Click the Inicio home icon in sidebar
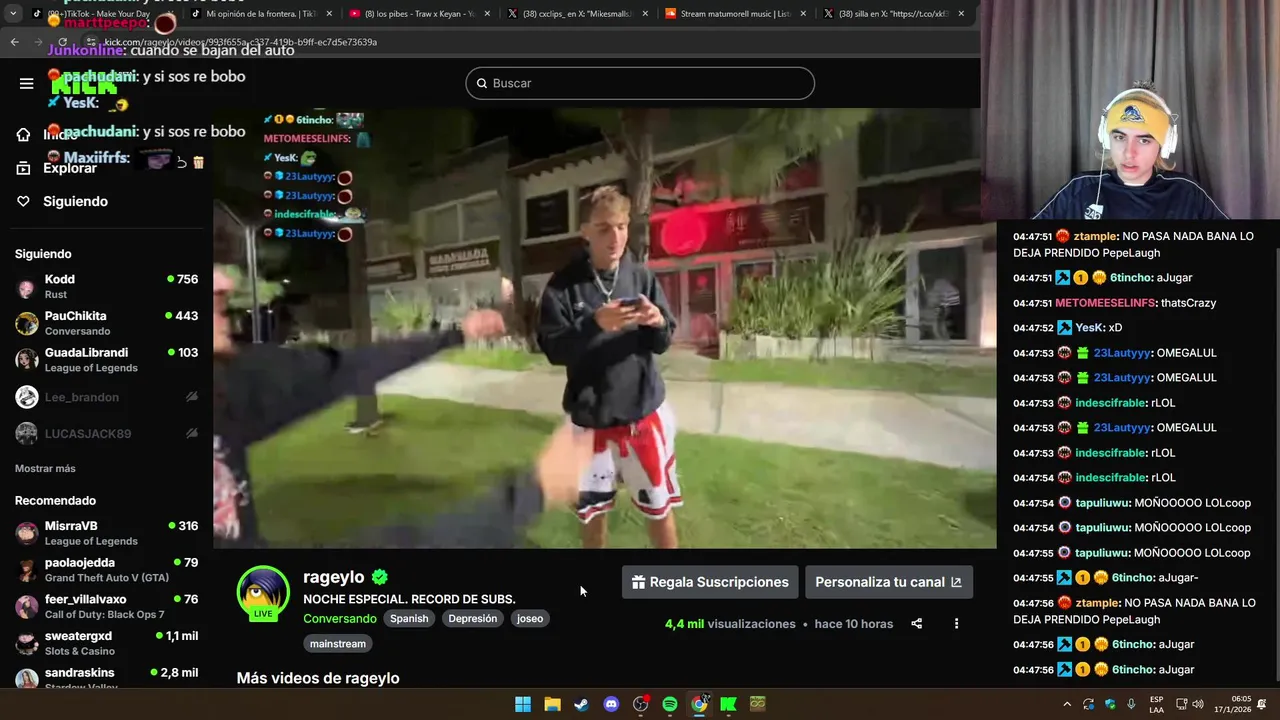This screenshot has width=1280, height=720. click(23, 135)
